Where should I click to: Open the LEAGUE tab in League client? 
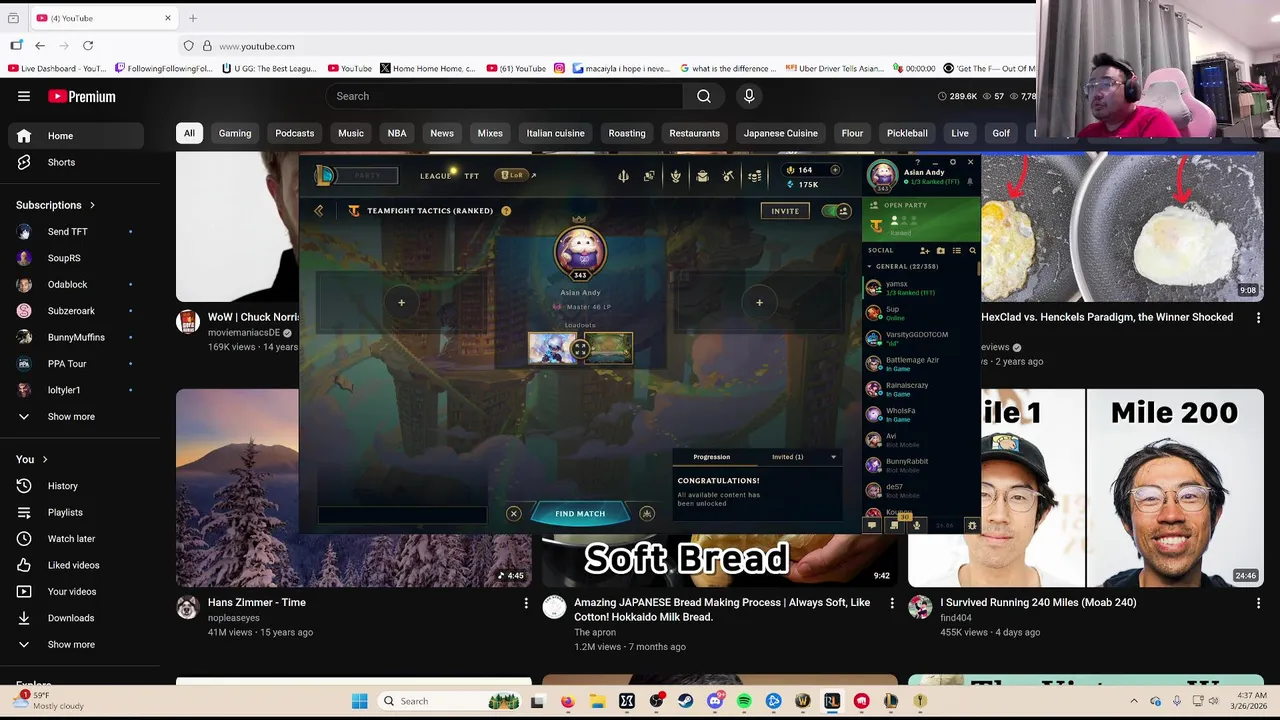click(x=435, y=176)
